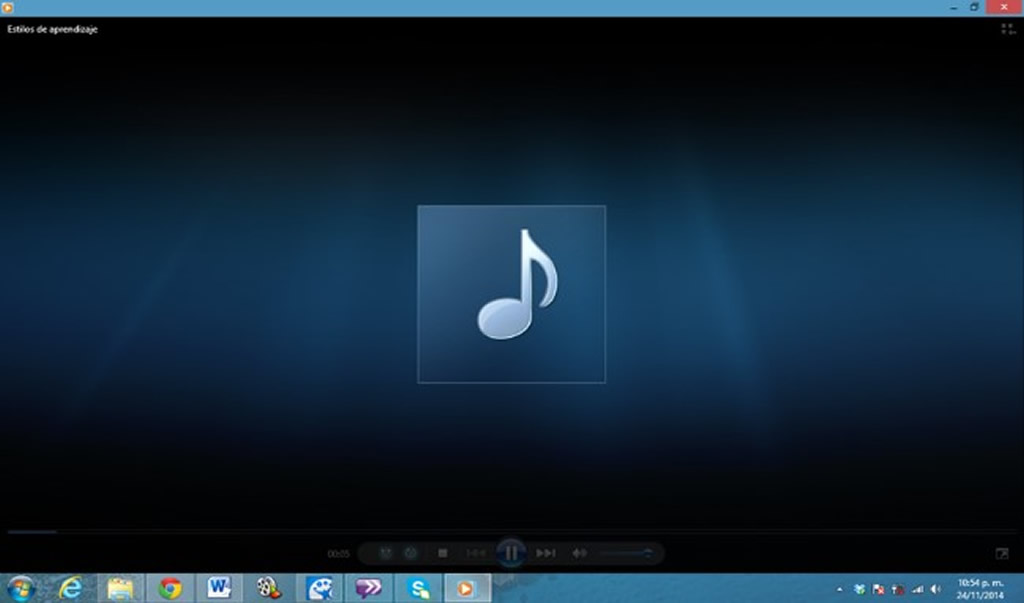The width and height of the screenshot is (1024, 603).
Task: Expand the hidden system tray icons arrow
Action: pos(840,589)
